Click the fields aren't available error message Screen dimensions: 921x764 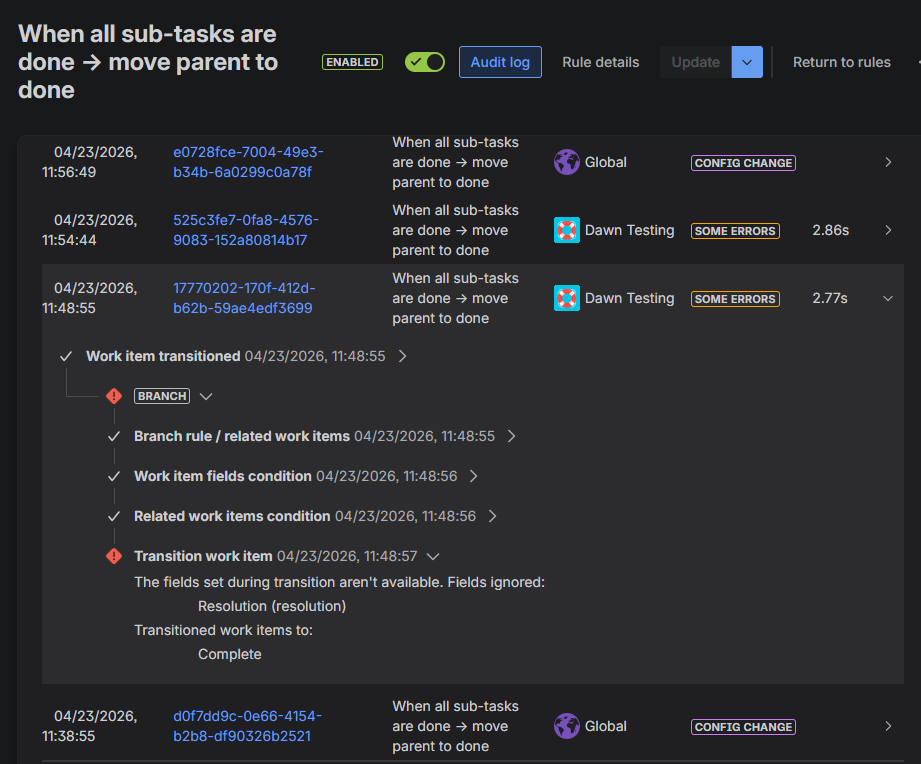340,582
